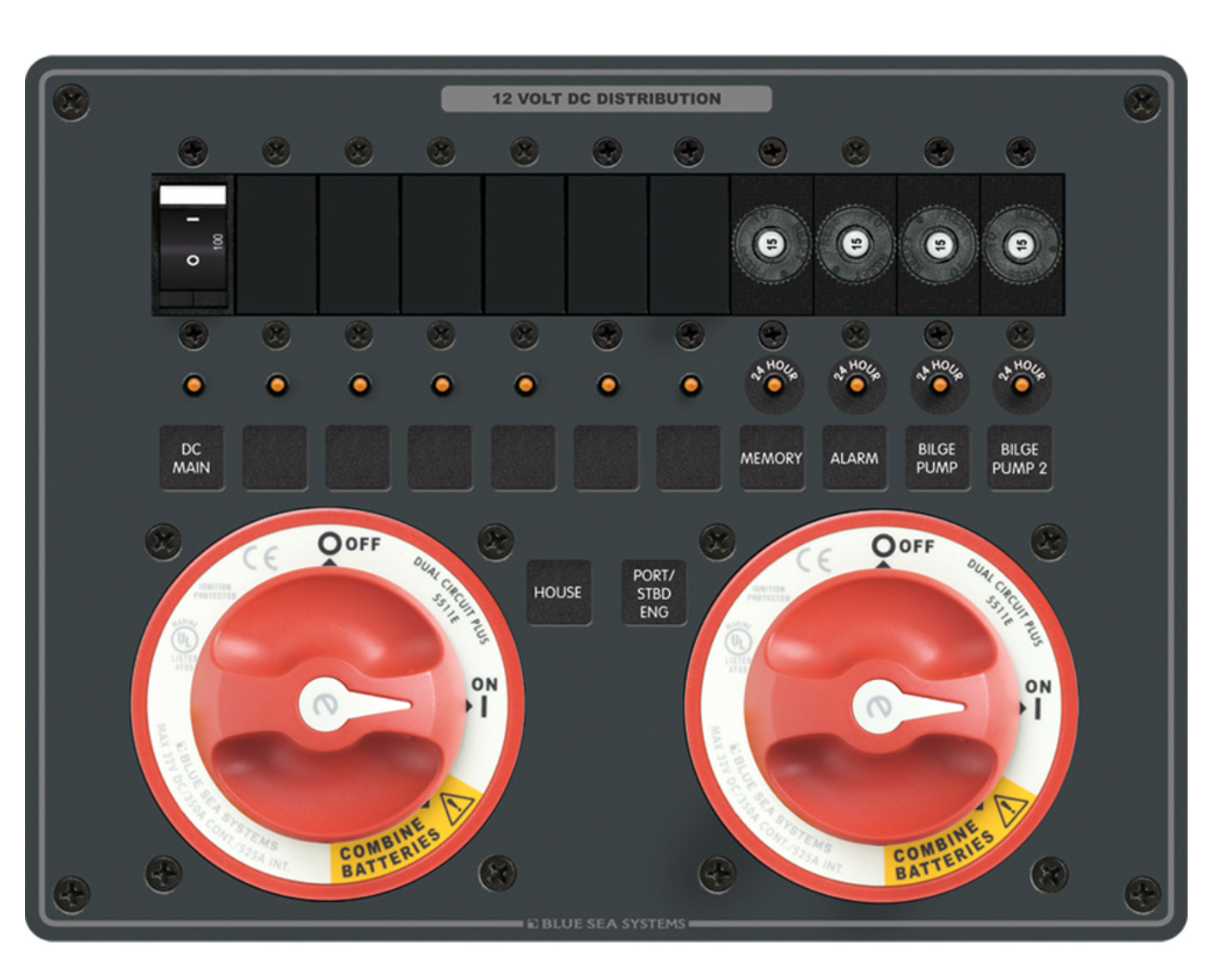1216x980 pixels.
Task: Click the Blue Sea Systems logo at bottom
Action: click(607, 924)
